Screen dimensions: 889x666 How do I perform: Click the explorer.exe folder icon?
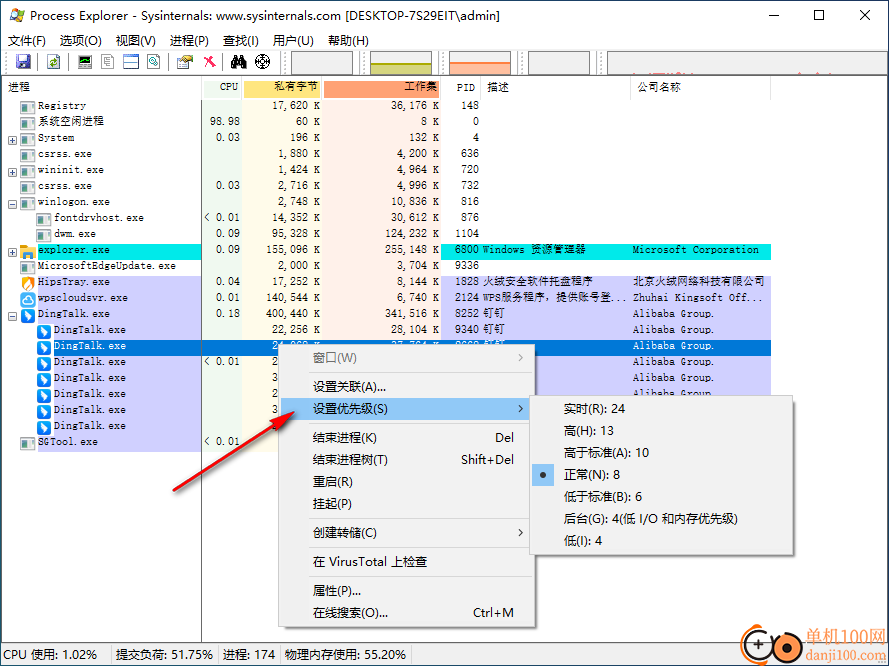pyautogui.click(x=28, y=251)
